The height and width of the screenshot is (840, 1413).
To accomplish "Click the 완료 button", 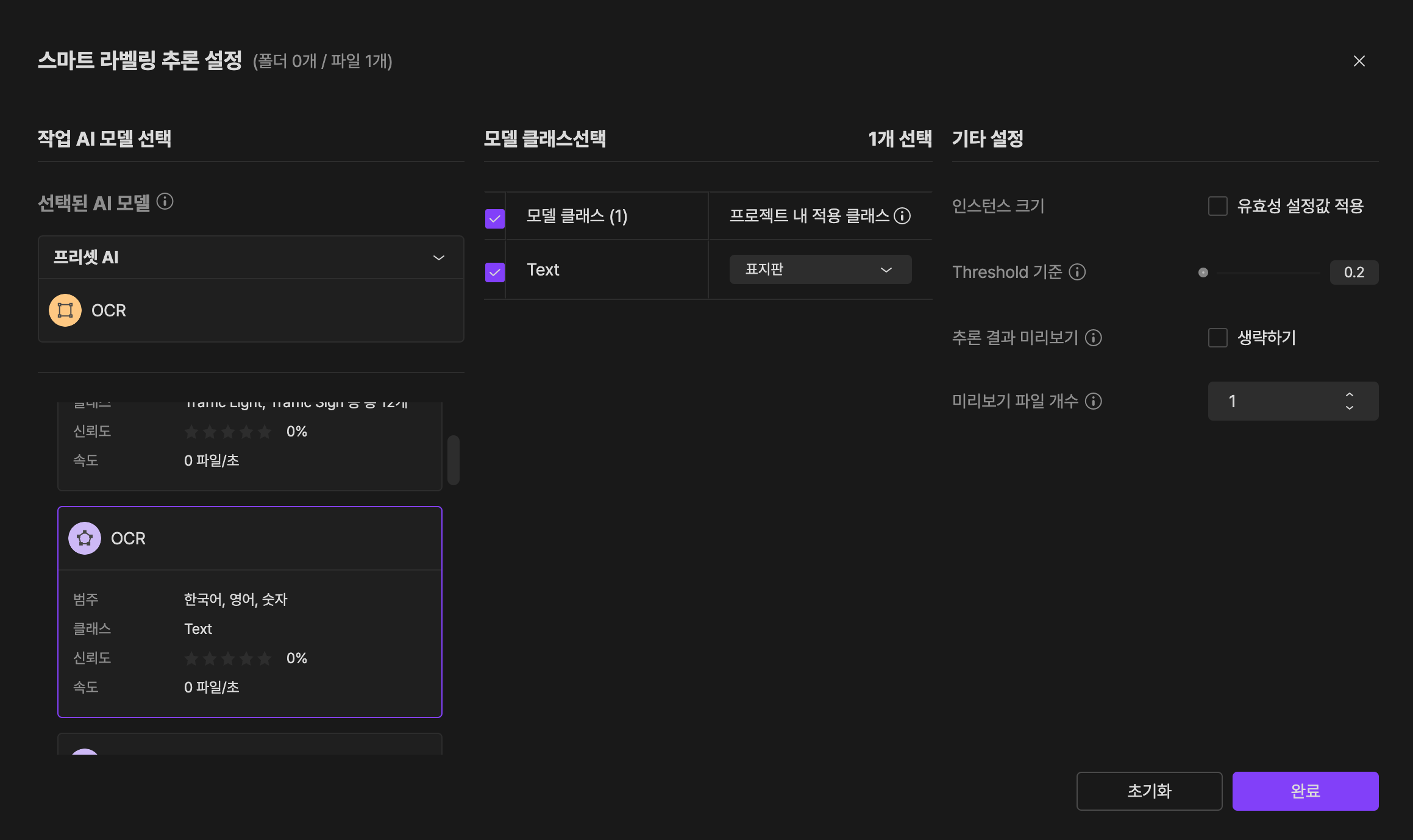I will (x=1306, y=791).
